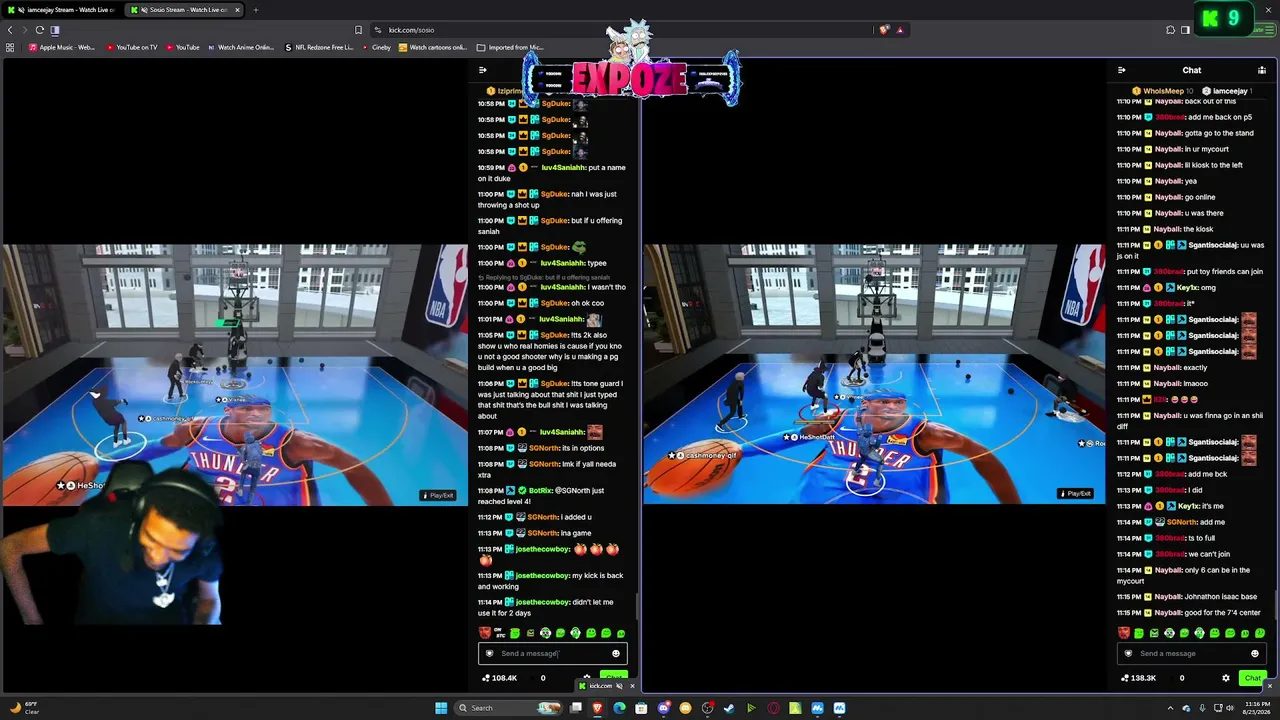
Task: Reload the current page
Action: (39, 30)
